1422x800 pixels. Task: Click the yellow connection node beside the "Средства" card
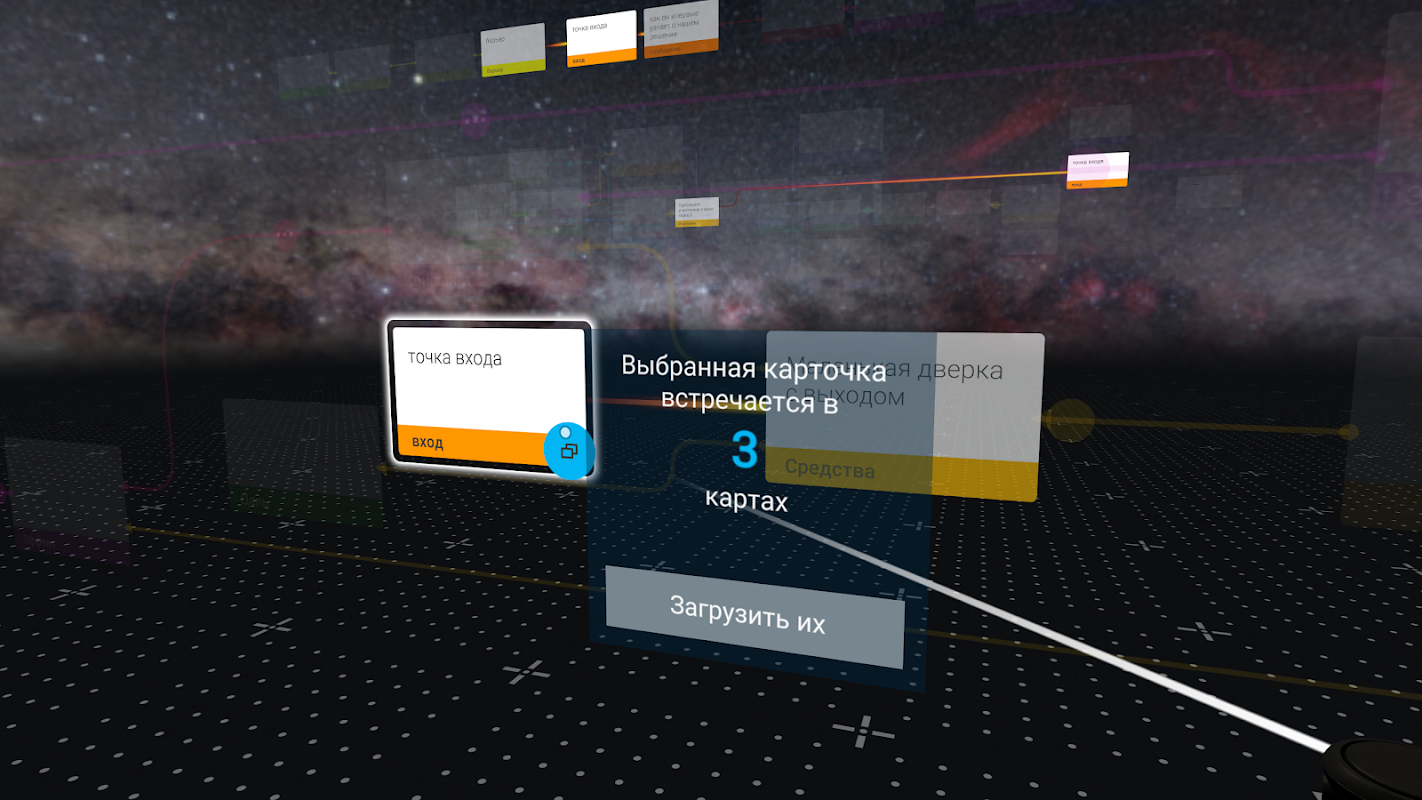point(1070,420)
